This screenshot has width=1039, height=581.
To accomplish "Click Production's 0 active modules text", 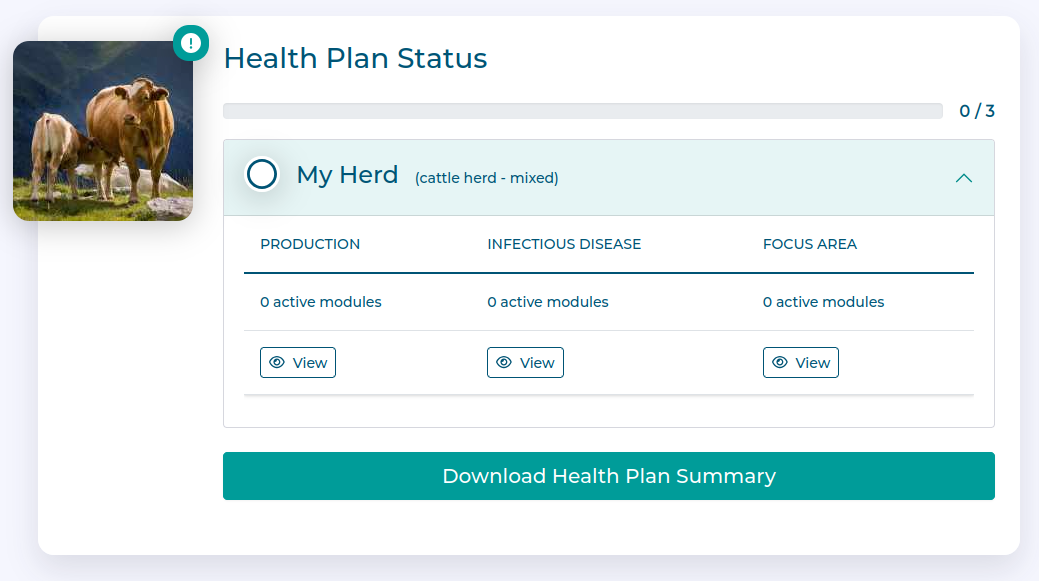I will (x=321, y=302).
